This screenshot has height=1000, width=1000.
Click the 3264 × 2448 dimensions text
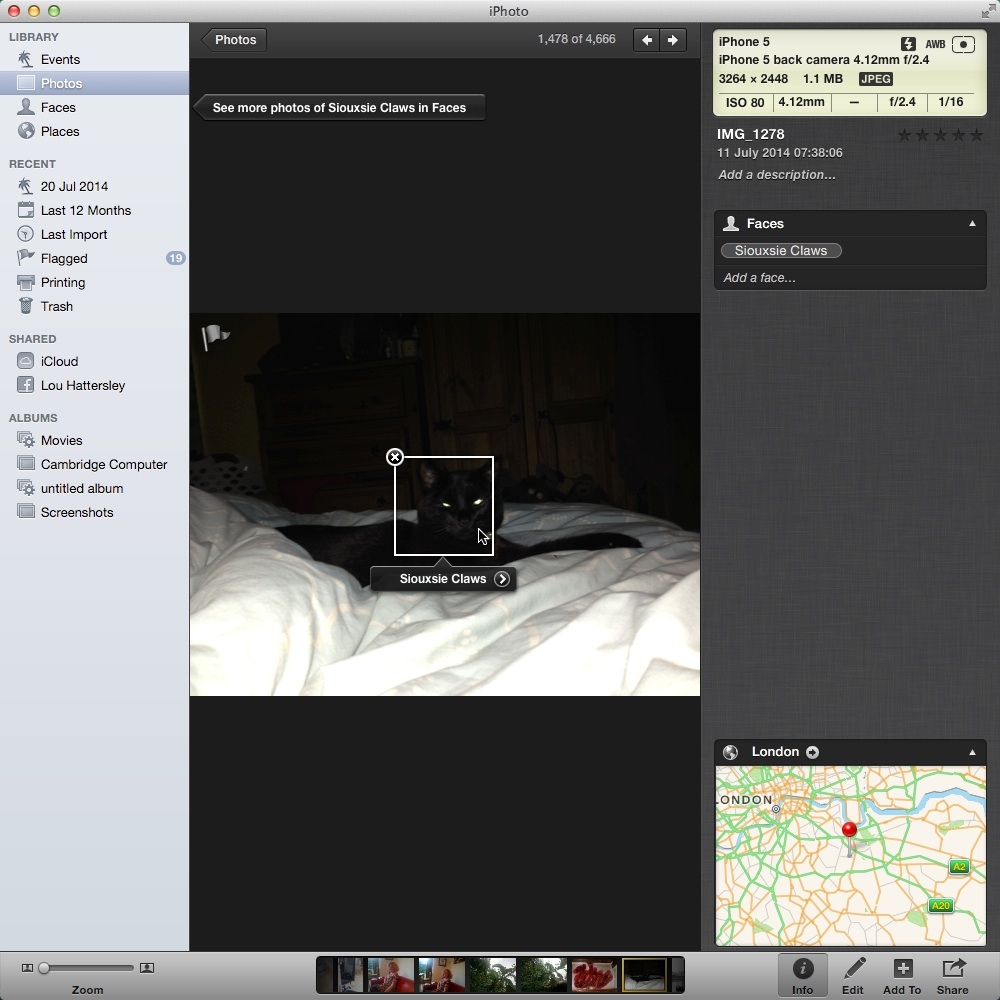click(x=753, y=79)
